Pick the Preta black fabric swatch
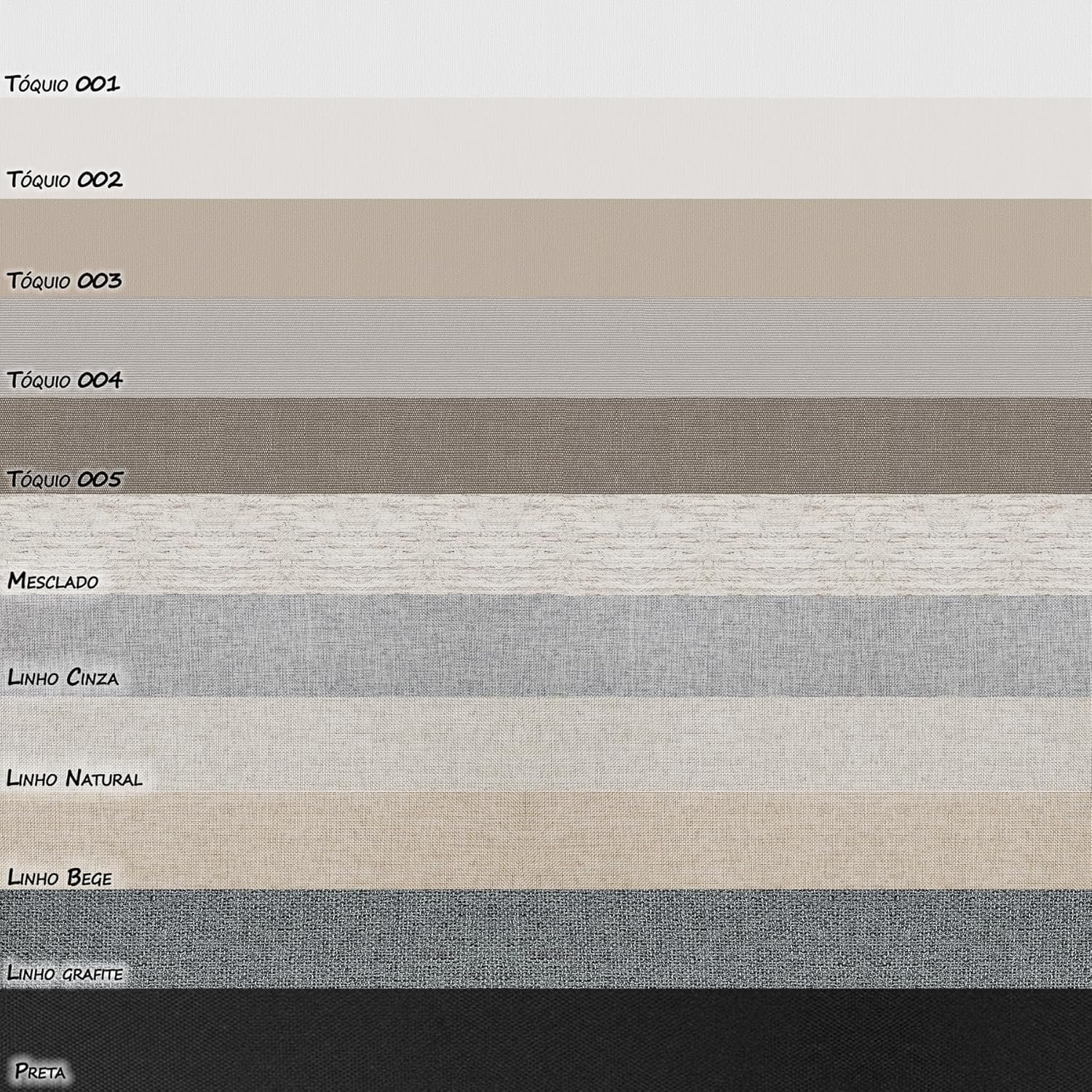1092x1092 pixels. click(546, 1040)
